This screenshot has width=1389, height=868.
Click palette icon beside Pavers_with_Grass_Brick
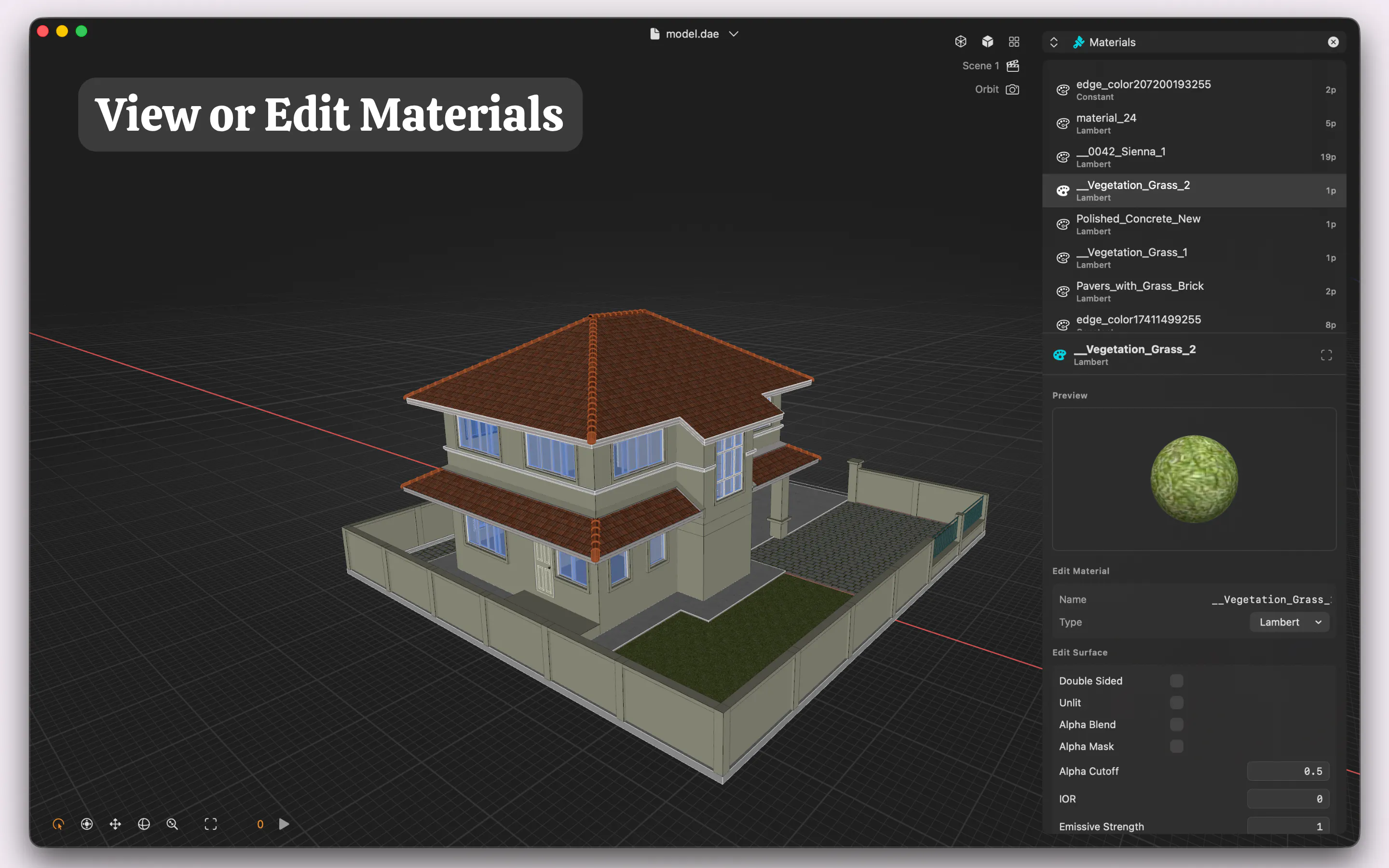click(1063, 291)
